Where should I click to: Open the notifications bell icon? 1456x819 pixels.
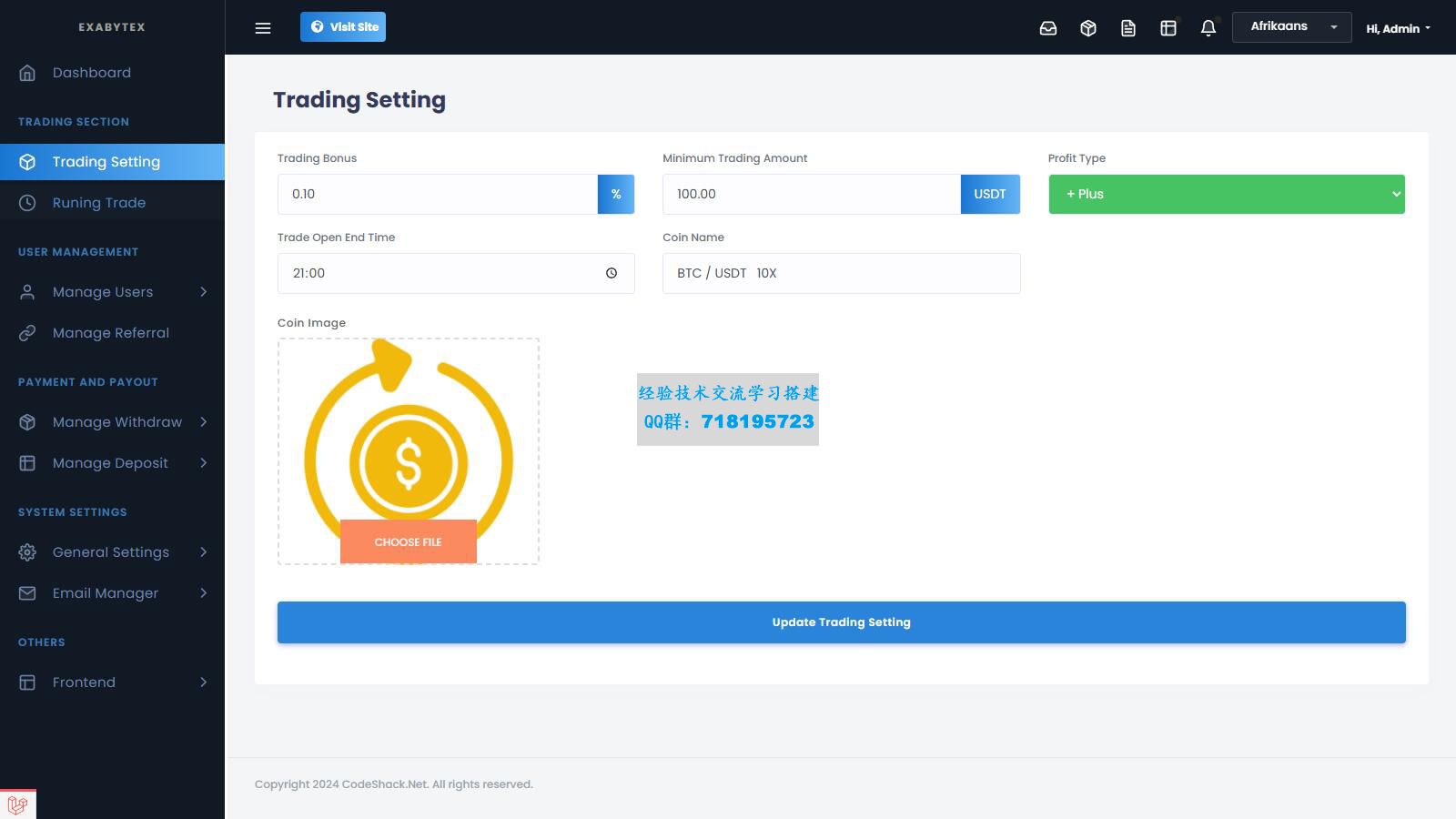click(1208, 28)
